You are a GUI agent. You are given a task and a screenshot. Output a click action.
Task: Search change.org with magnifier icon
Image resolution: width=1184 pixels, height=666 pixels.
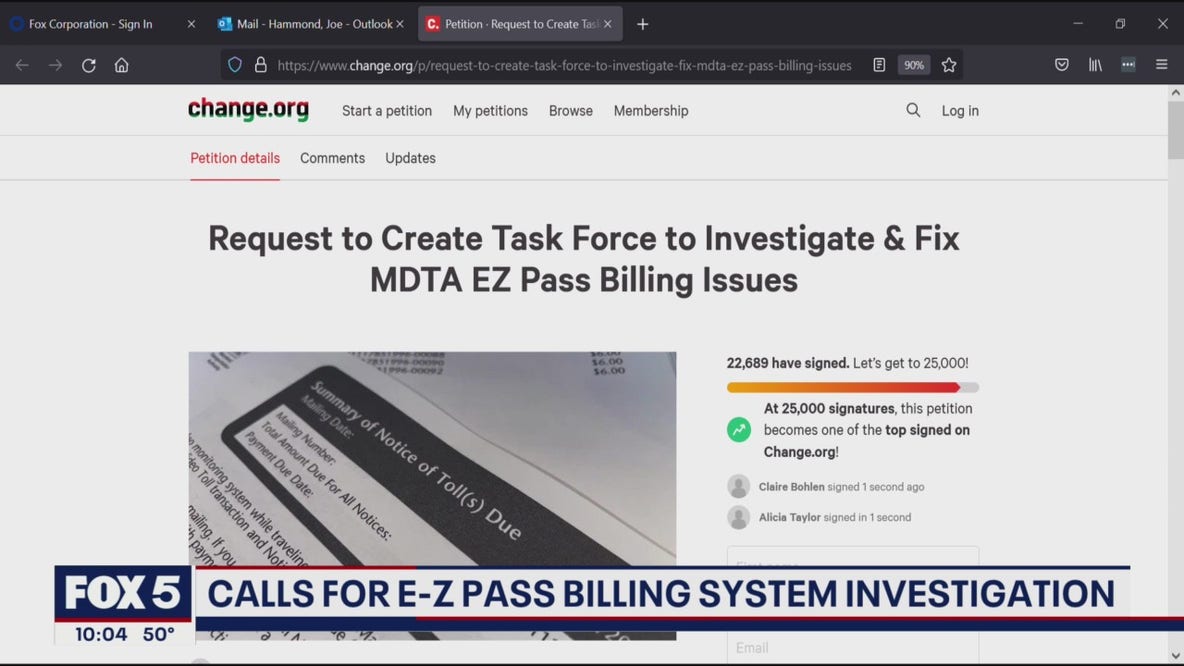[913, 110]
